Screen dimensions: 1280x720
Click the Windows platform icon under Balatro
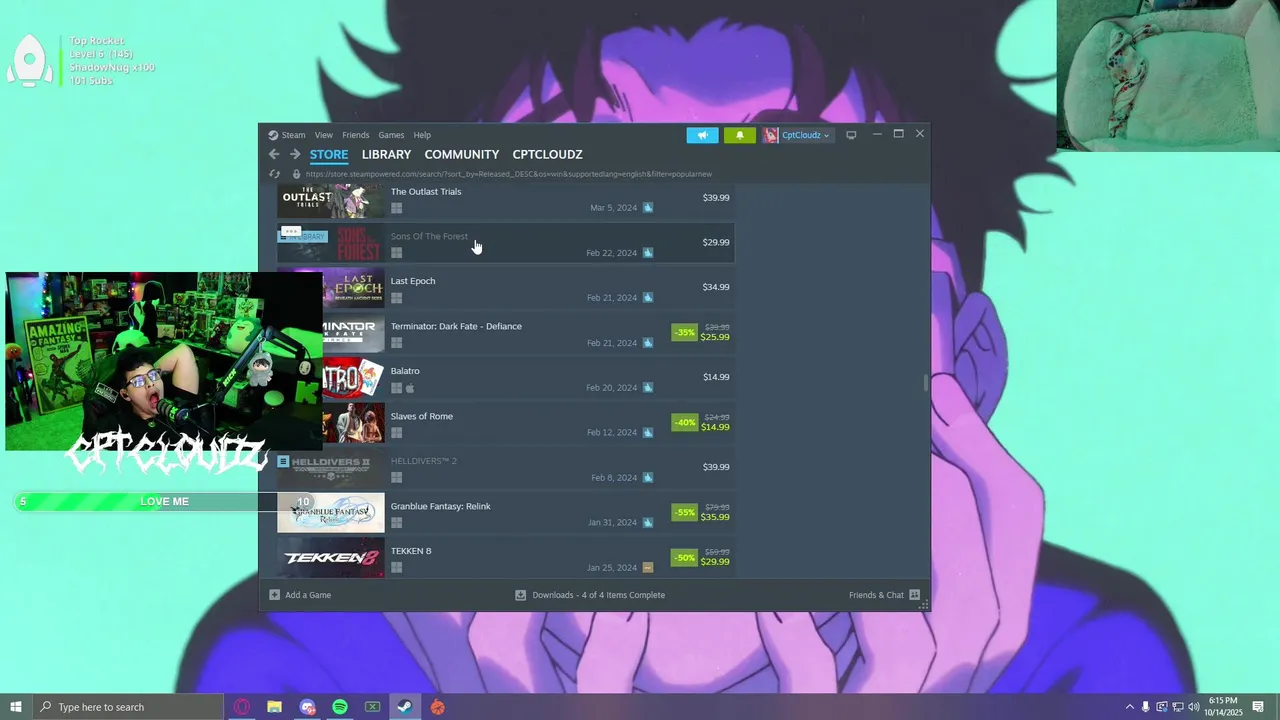click(x=396, y=388)
